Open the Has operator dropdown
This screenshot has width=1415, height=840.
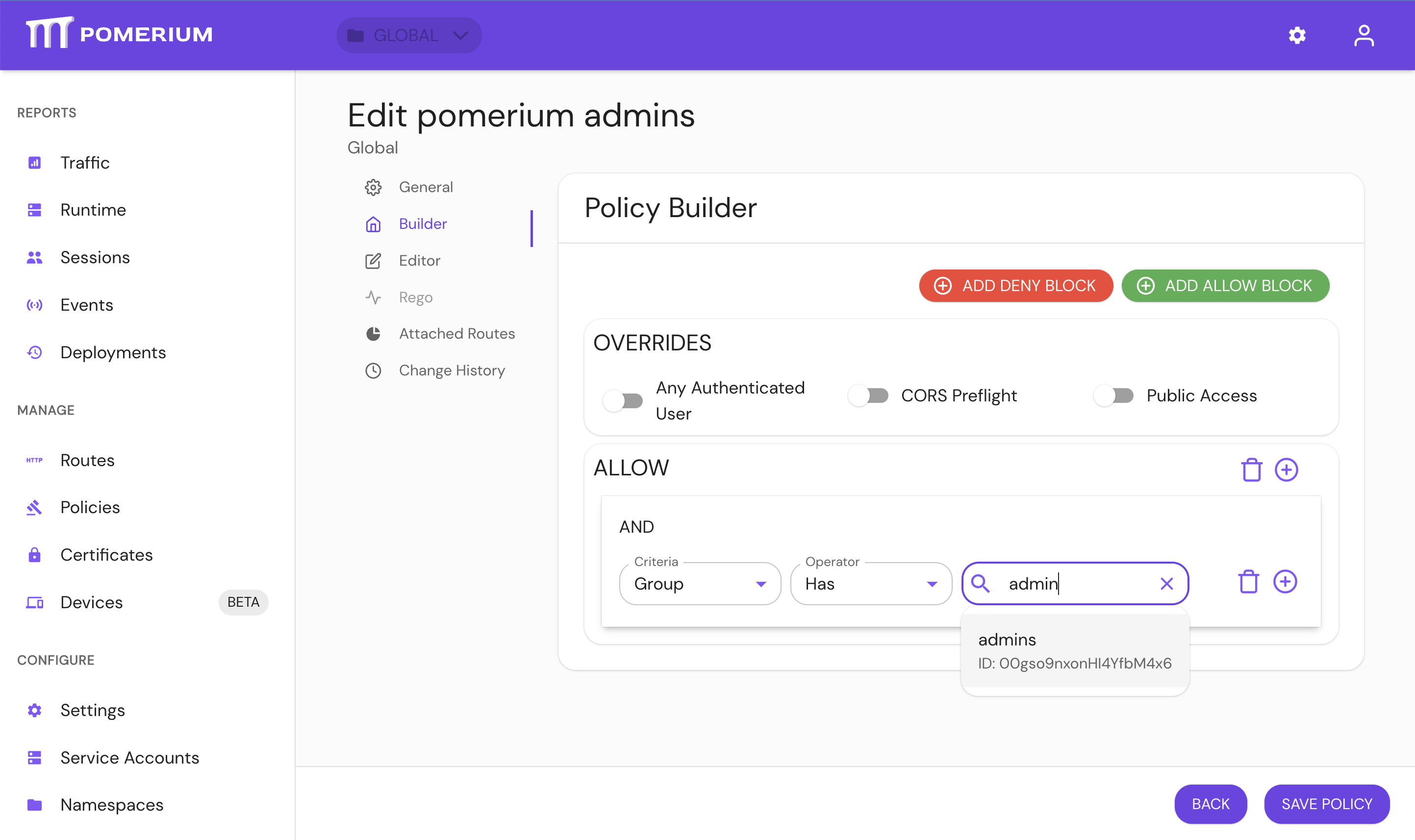pos(870,583)
